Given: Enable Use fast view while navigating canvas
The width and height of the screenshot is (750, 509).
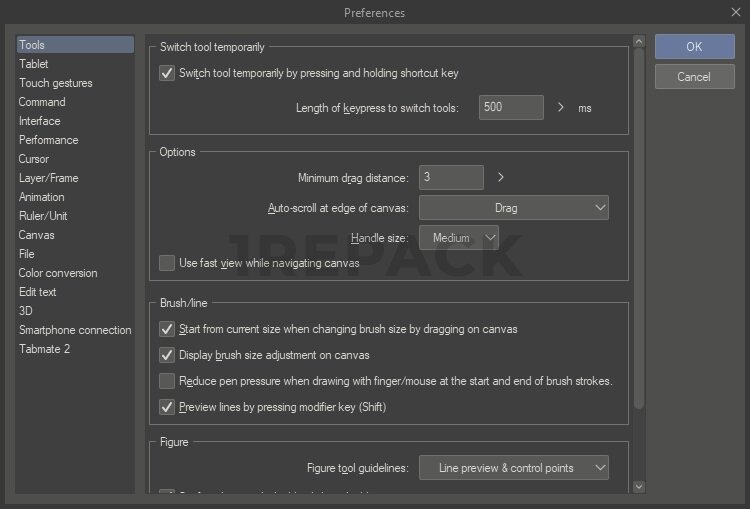Looking at the screenshot, I should pyautogui.click(x=167, y=263).
